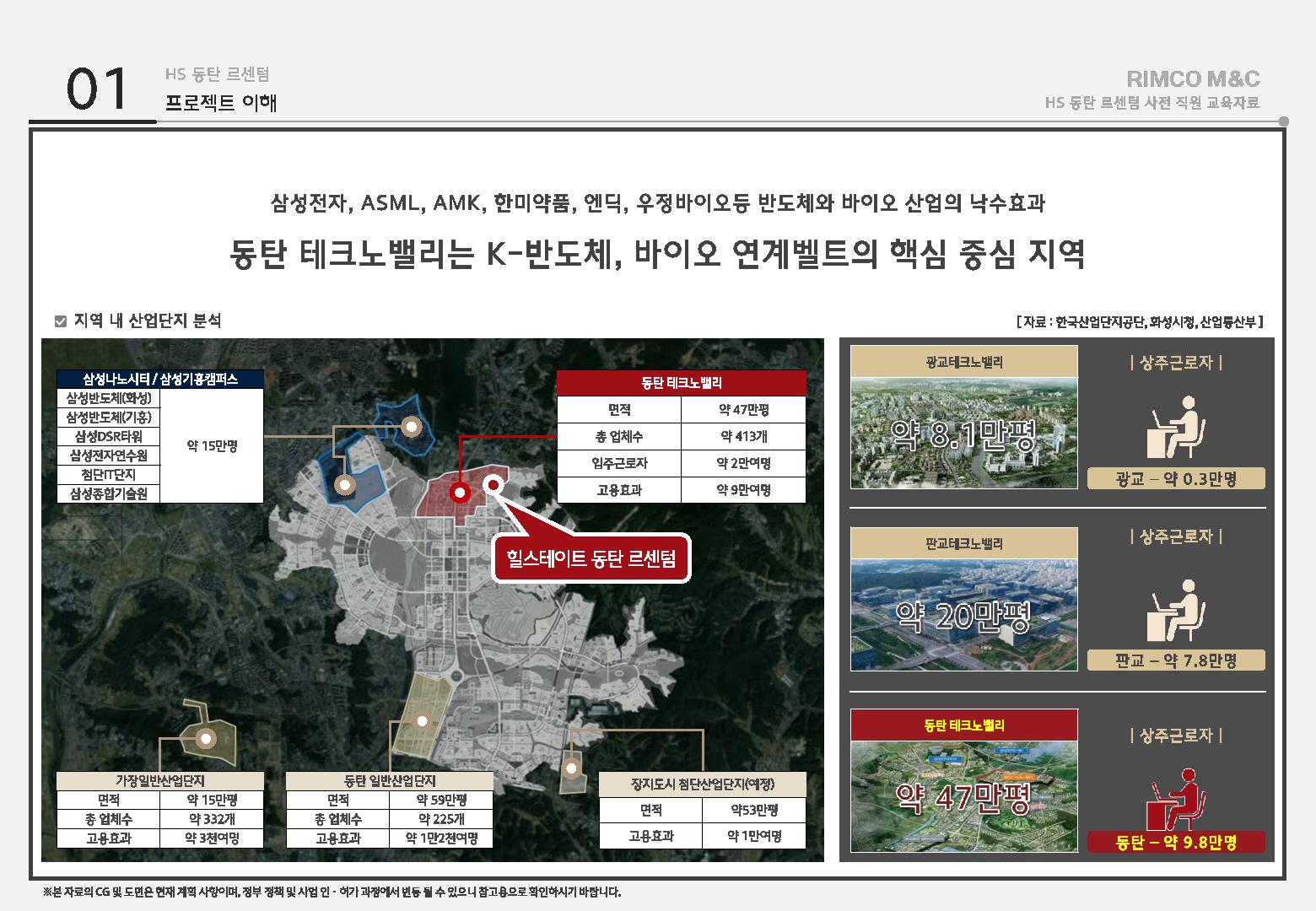Image resolution: width=1316 pixels, height=911 pixels.
Task: Click the 프로젝트 이해 section title
Action: point(221,103)
